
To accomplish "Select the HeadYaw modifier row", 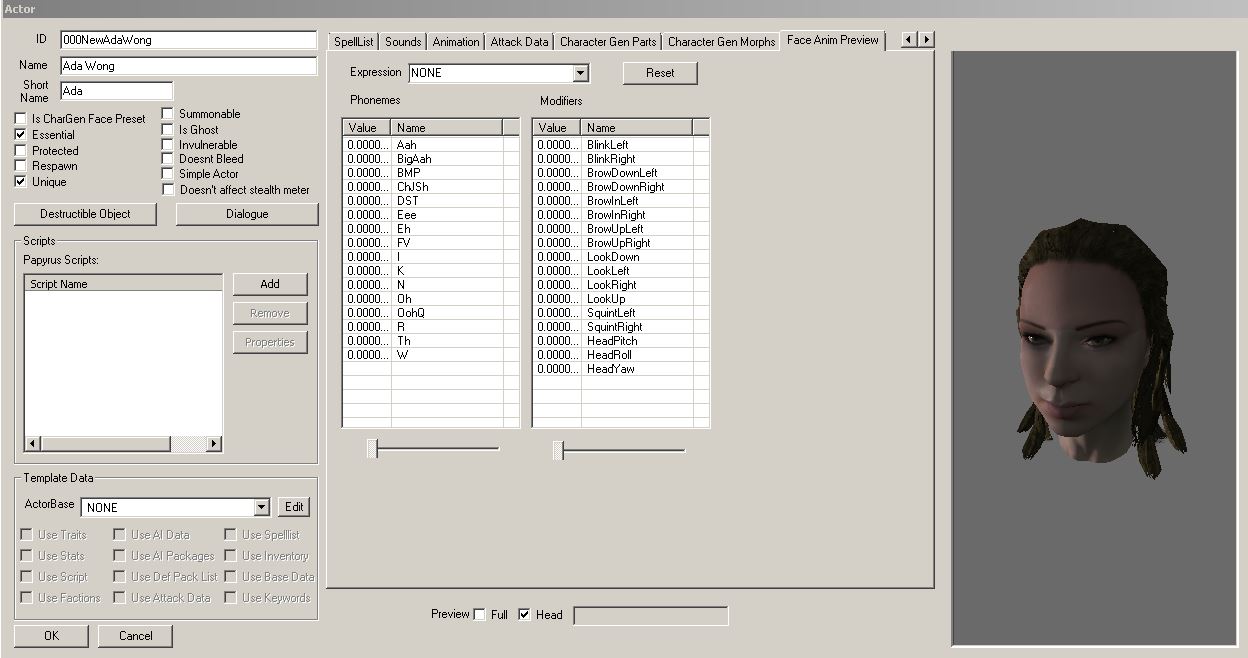I will (x=621, y=369).
